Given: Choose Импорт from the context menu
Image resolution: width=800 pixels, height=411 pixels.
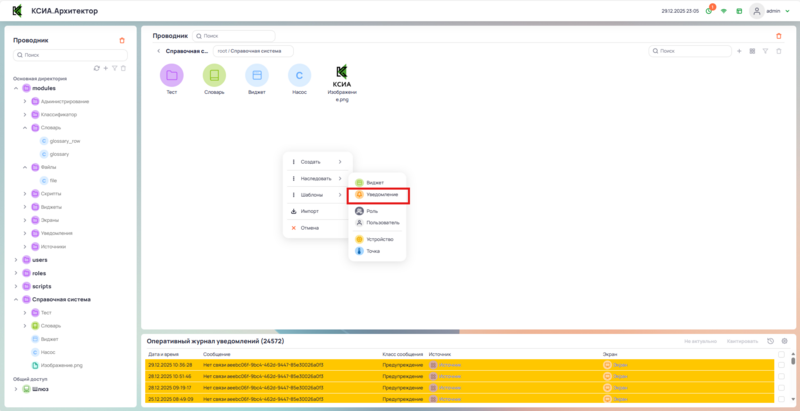Looking at the screenshot, I should point(310,211).
